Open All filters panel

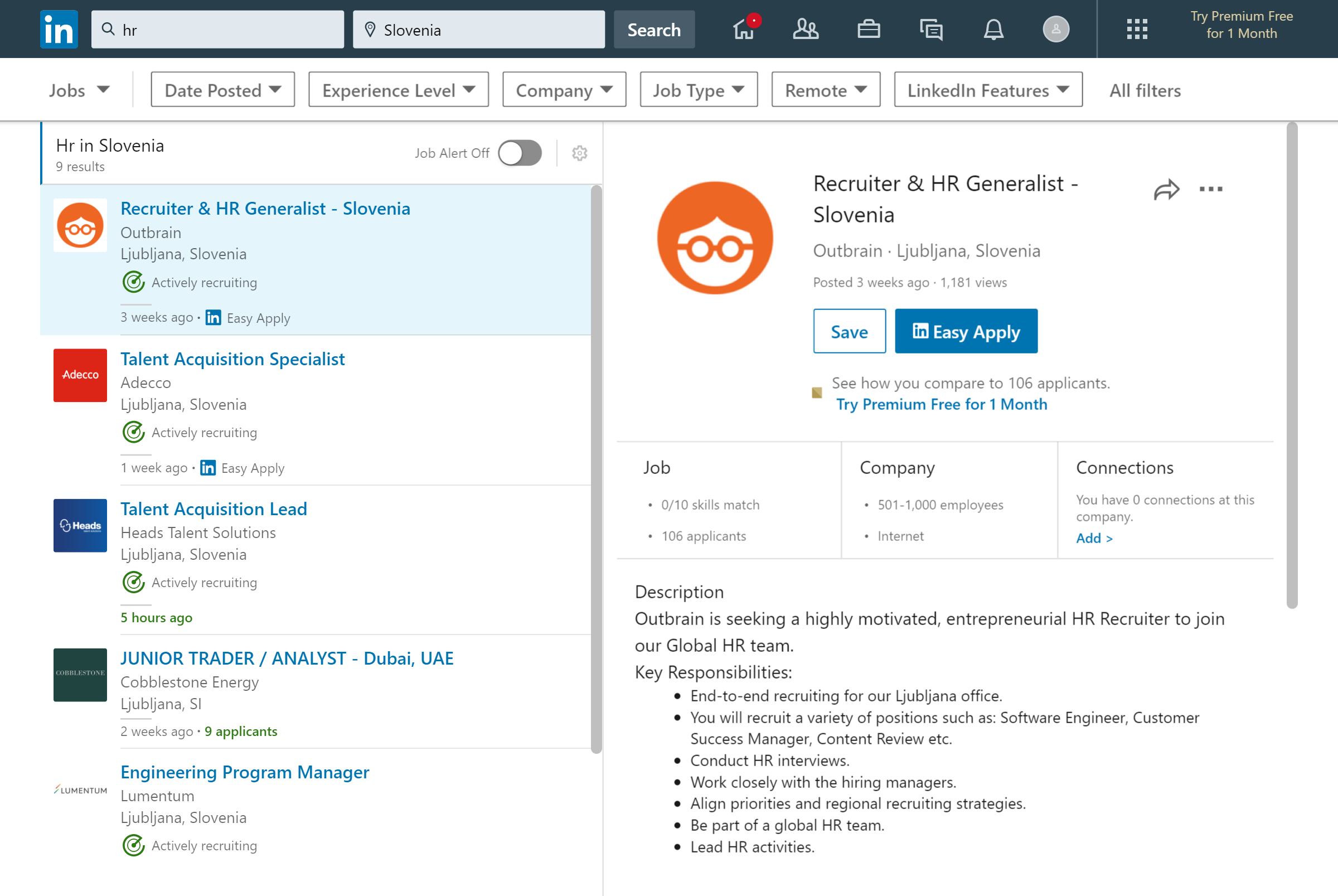coord(1145,90)
